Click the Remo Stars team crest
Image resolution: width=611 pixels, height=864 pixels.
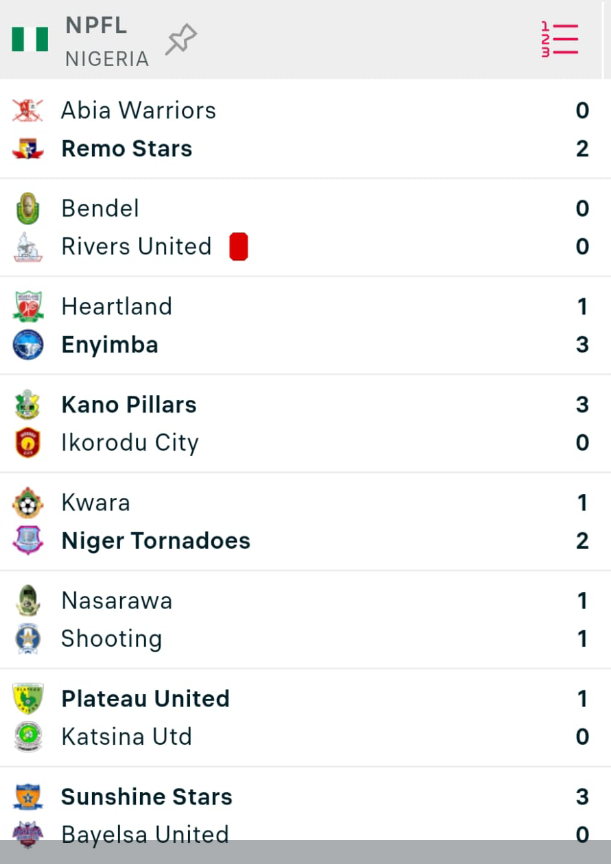pyautogui.click(x=28, y=149)
